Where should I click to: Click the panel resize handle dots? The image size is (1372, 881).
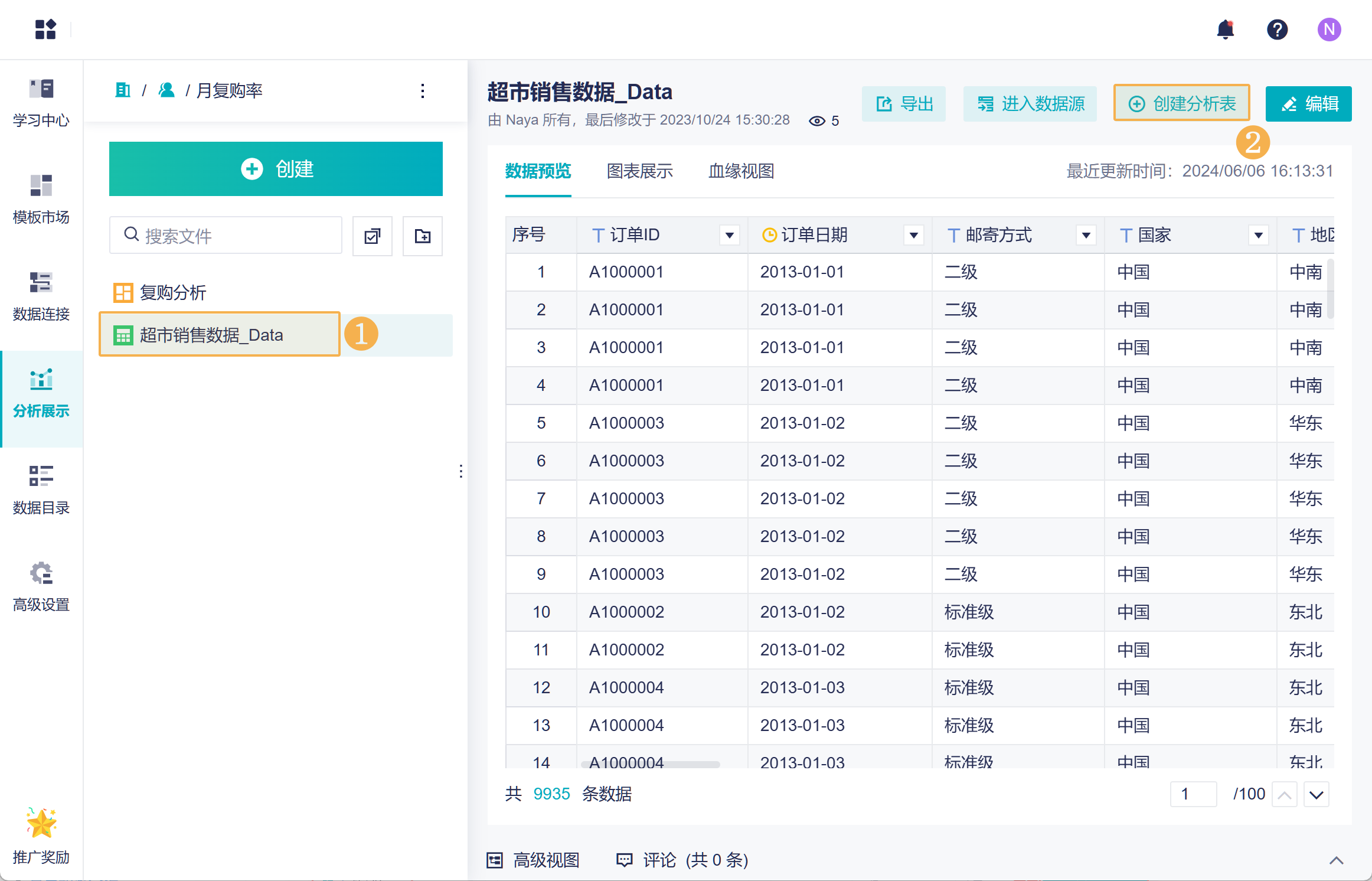461,471
